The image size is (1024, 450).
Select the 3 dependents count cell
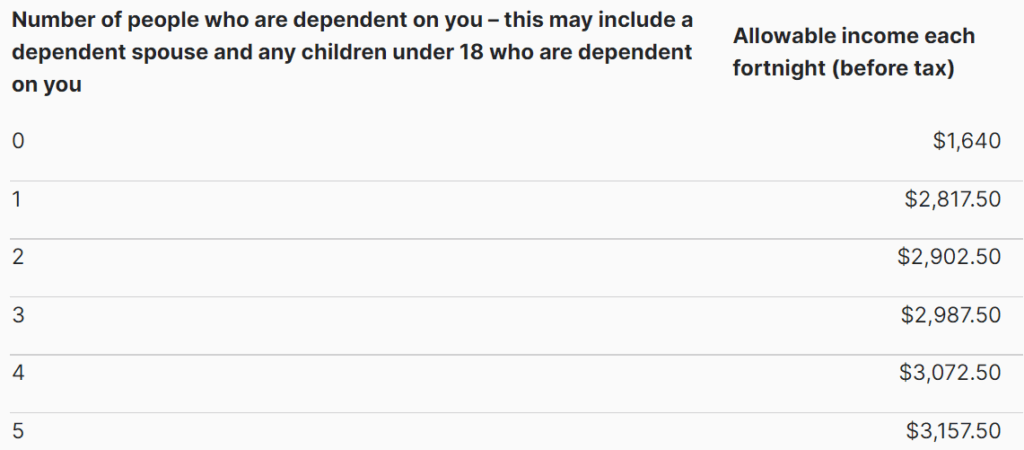coord(17,315)
